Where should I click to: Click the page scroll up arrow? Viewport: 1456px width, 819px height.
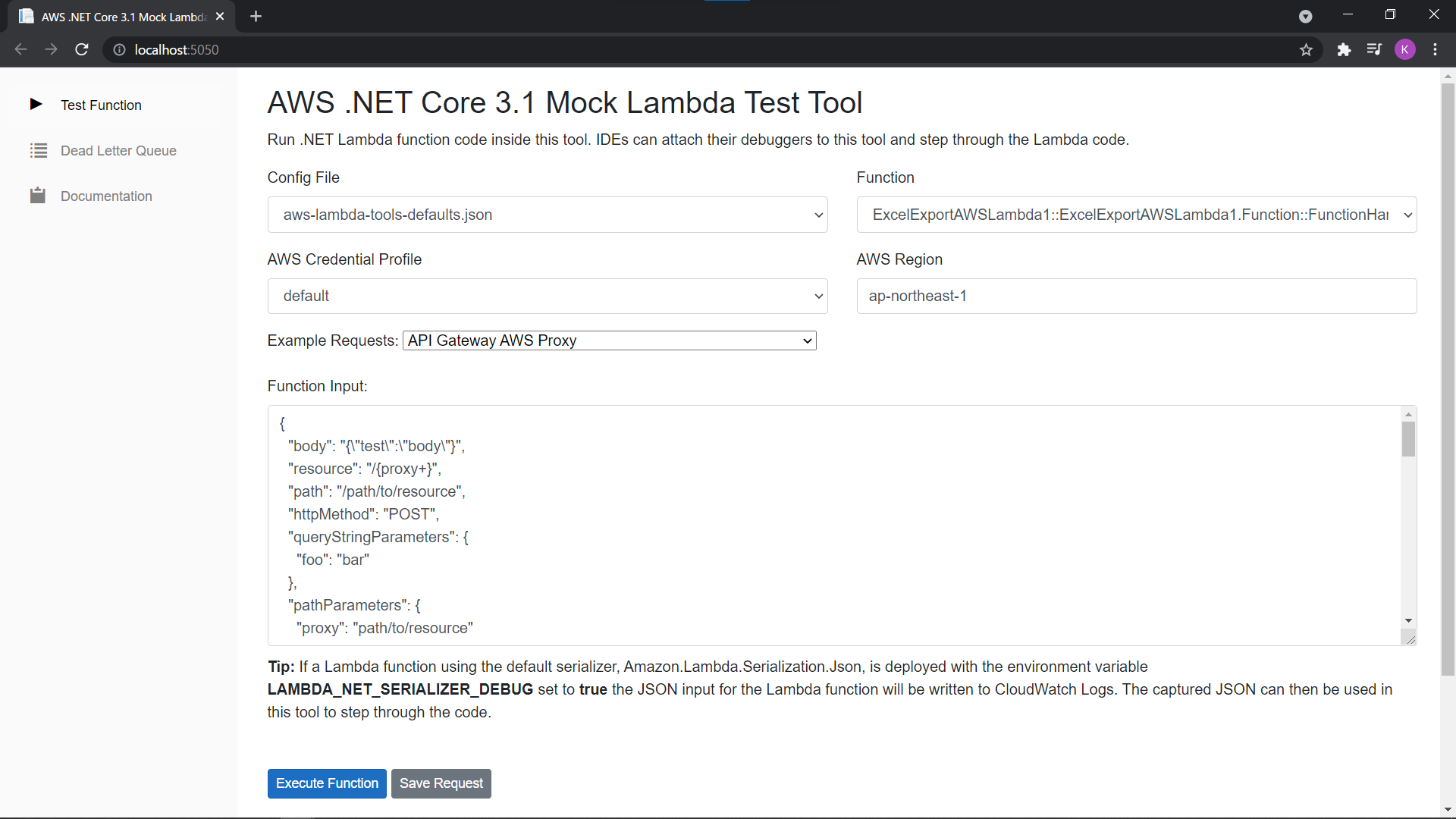(1448, 77)
